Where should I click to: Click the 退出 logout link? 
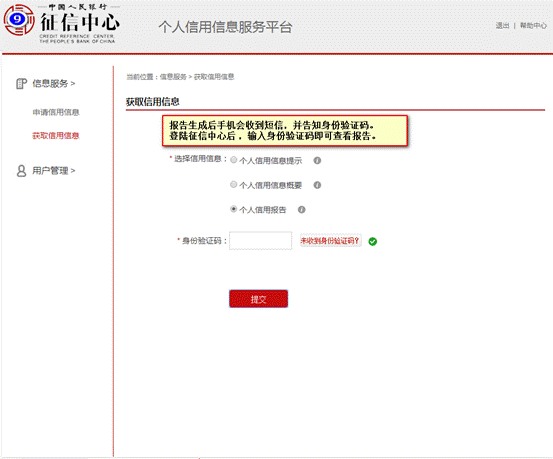click(x=502, y=25)
